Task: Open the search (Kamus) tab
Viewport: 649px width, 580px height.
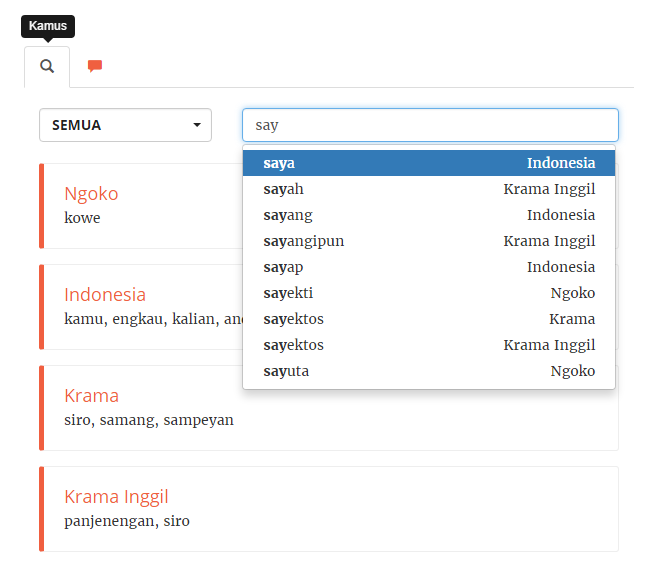Action: [x=47, y=67]
